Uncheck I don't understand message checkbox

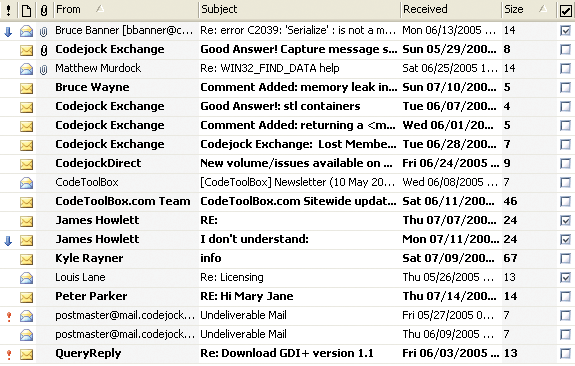(566, 239)
